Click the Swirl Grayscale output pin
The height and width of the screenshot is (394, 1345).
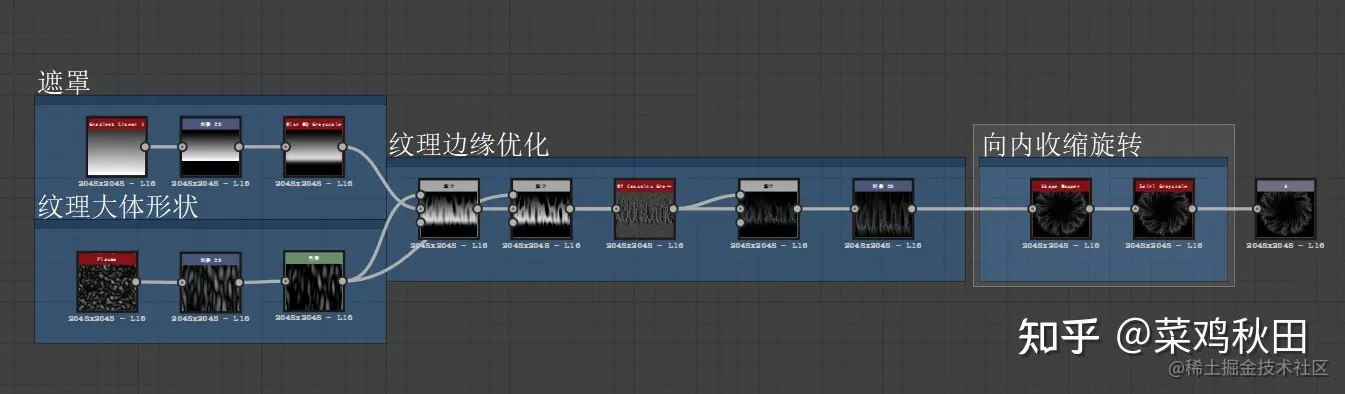1193,209
